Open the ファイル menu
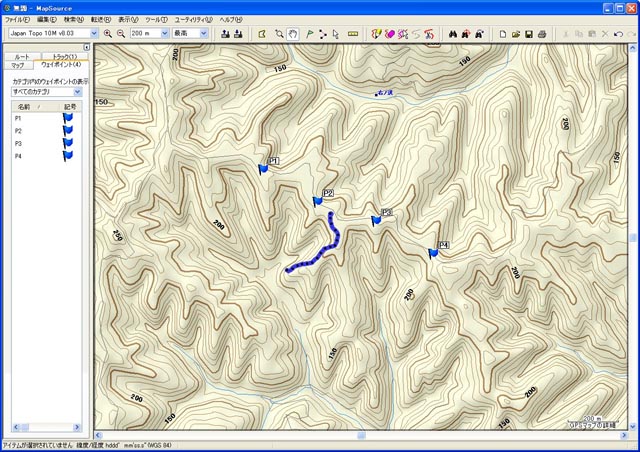 point(17,19)
